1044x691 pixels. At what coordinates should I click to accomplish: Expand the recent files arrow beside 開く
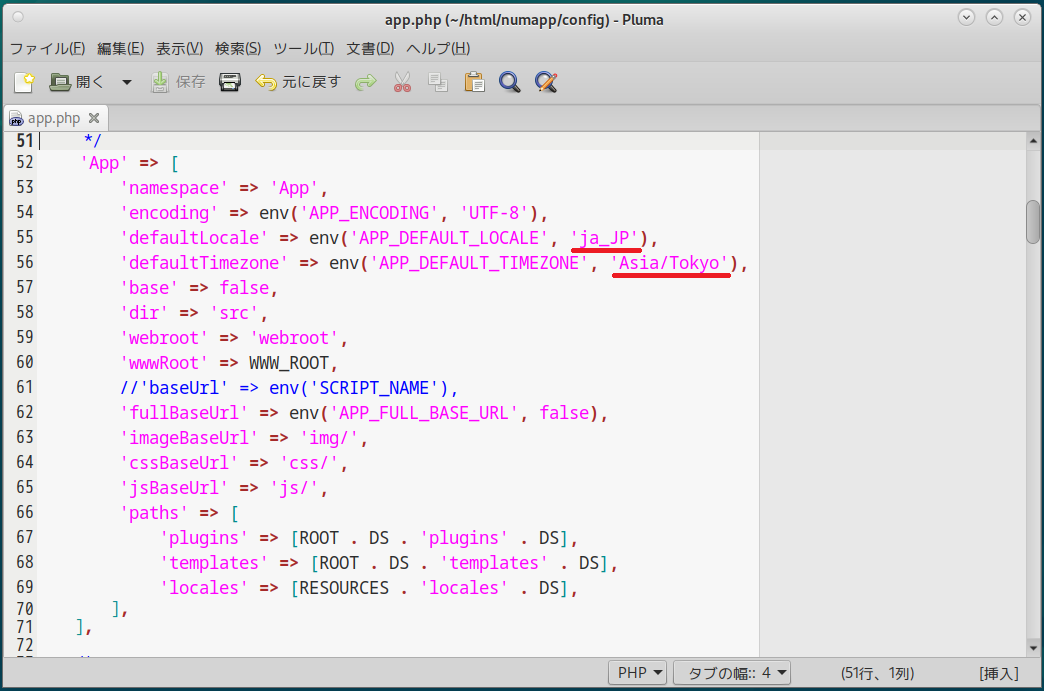click(127, 82)
